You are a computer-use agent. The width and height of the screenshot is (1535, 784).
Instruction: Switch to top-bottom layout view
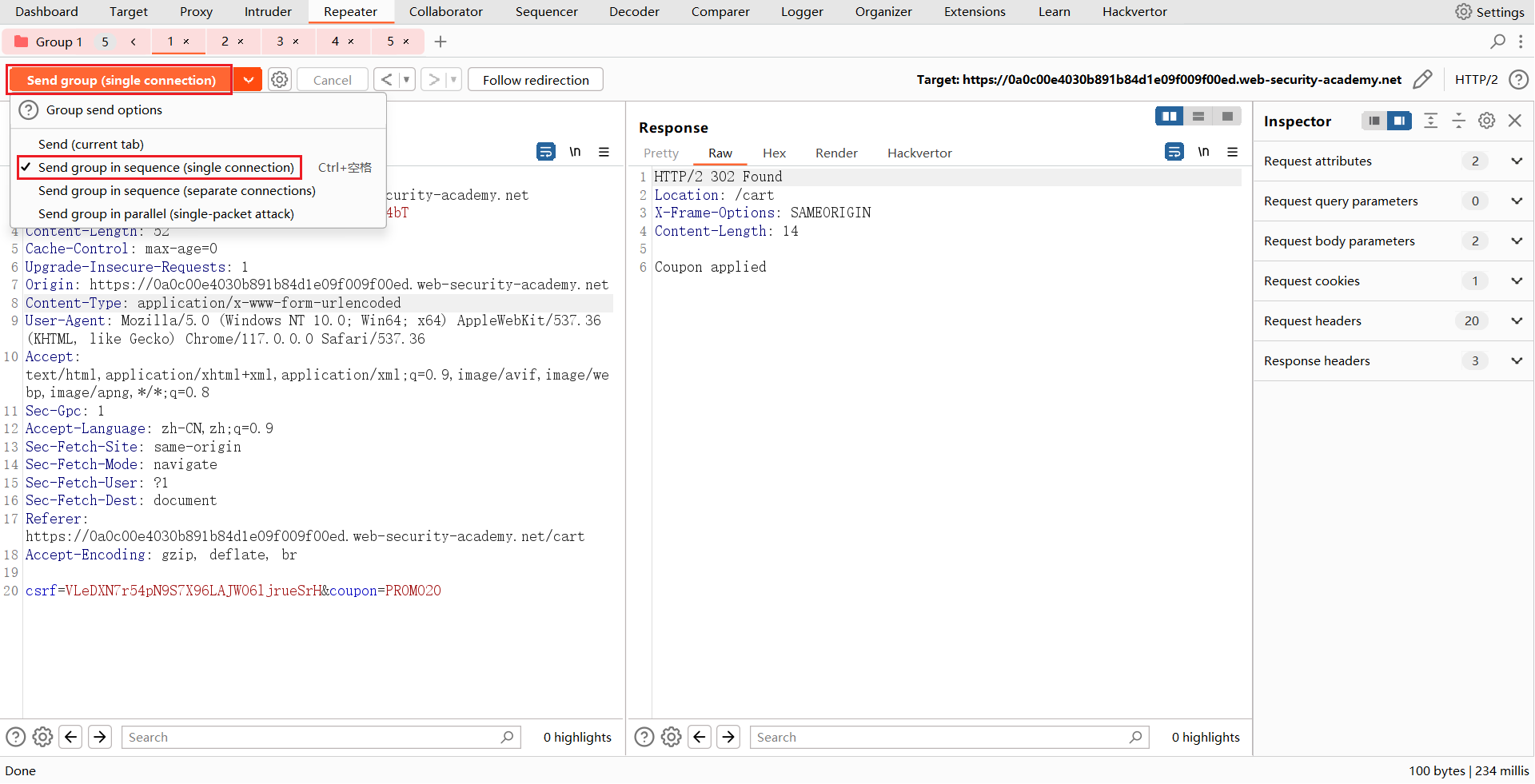(1198, 117)
